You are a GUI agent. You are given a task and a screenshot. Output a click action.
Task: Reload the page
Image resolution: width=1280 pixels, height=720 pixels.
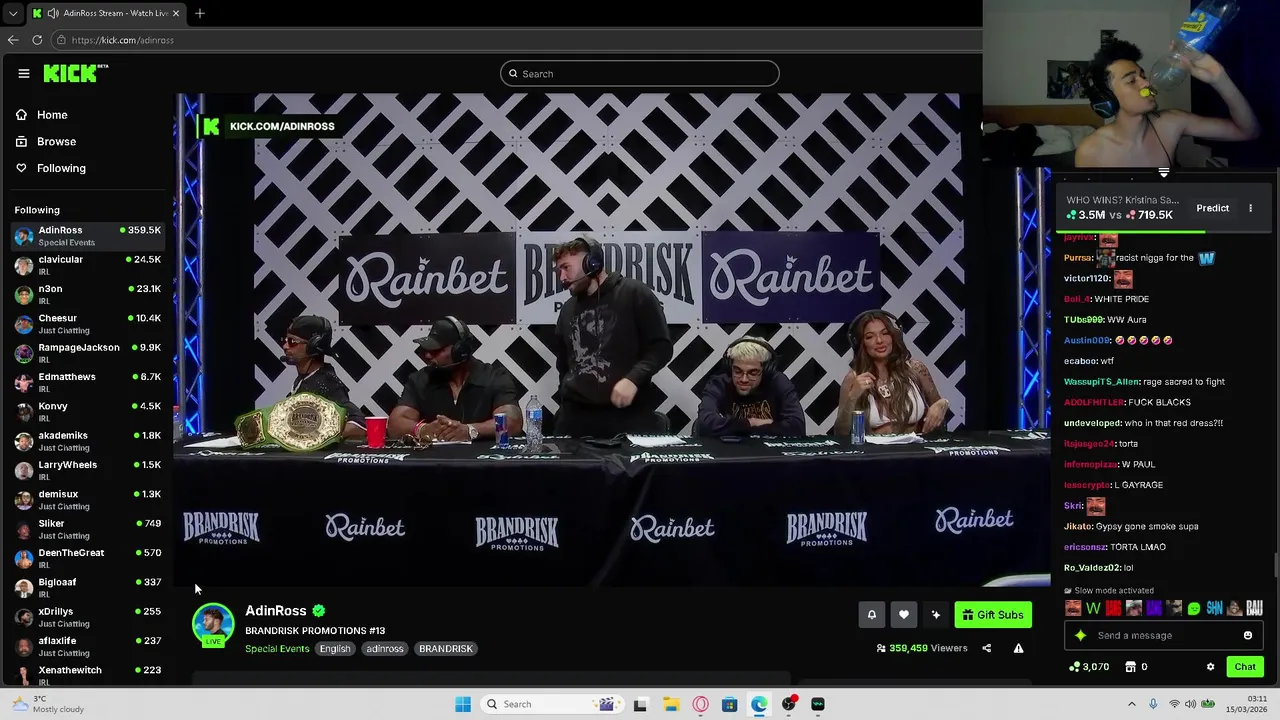coord(37,40)
